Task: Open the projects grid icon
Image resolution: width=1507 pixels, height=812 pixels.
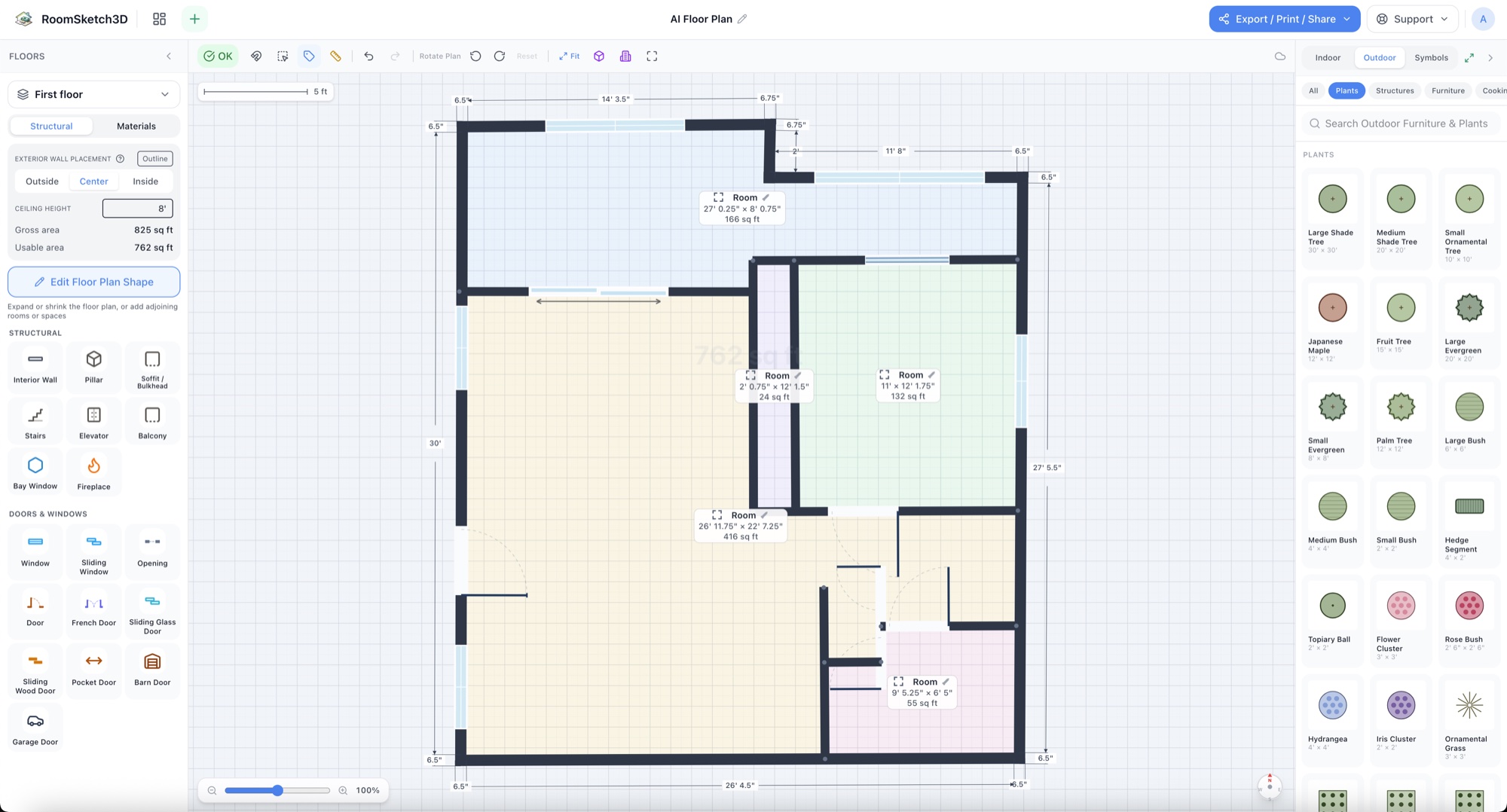Action: click(159, 19)
